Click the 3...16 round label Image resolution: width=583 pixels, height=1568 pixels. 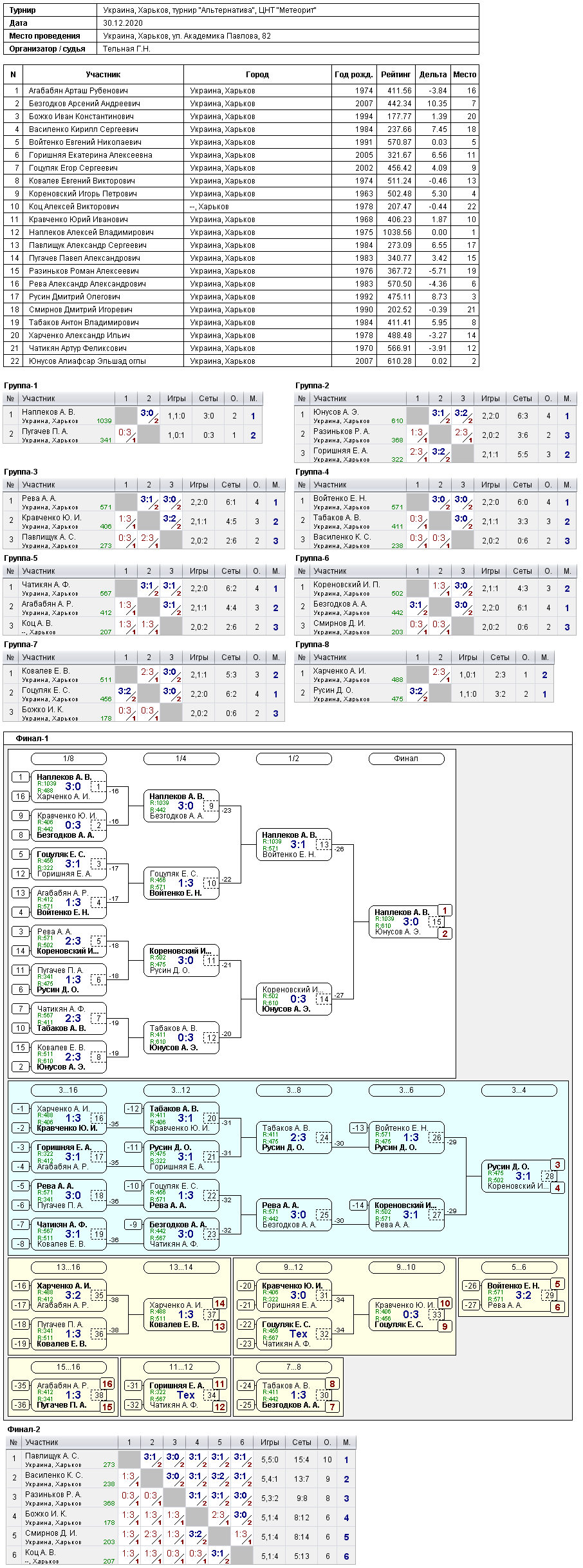click(x=69, y=1090)
